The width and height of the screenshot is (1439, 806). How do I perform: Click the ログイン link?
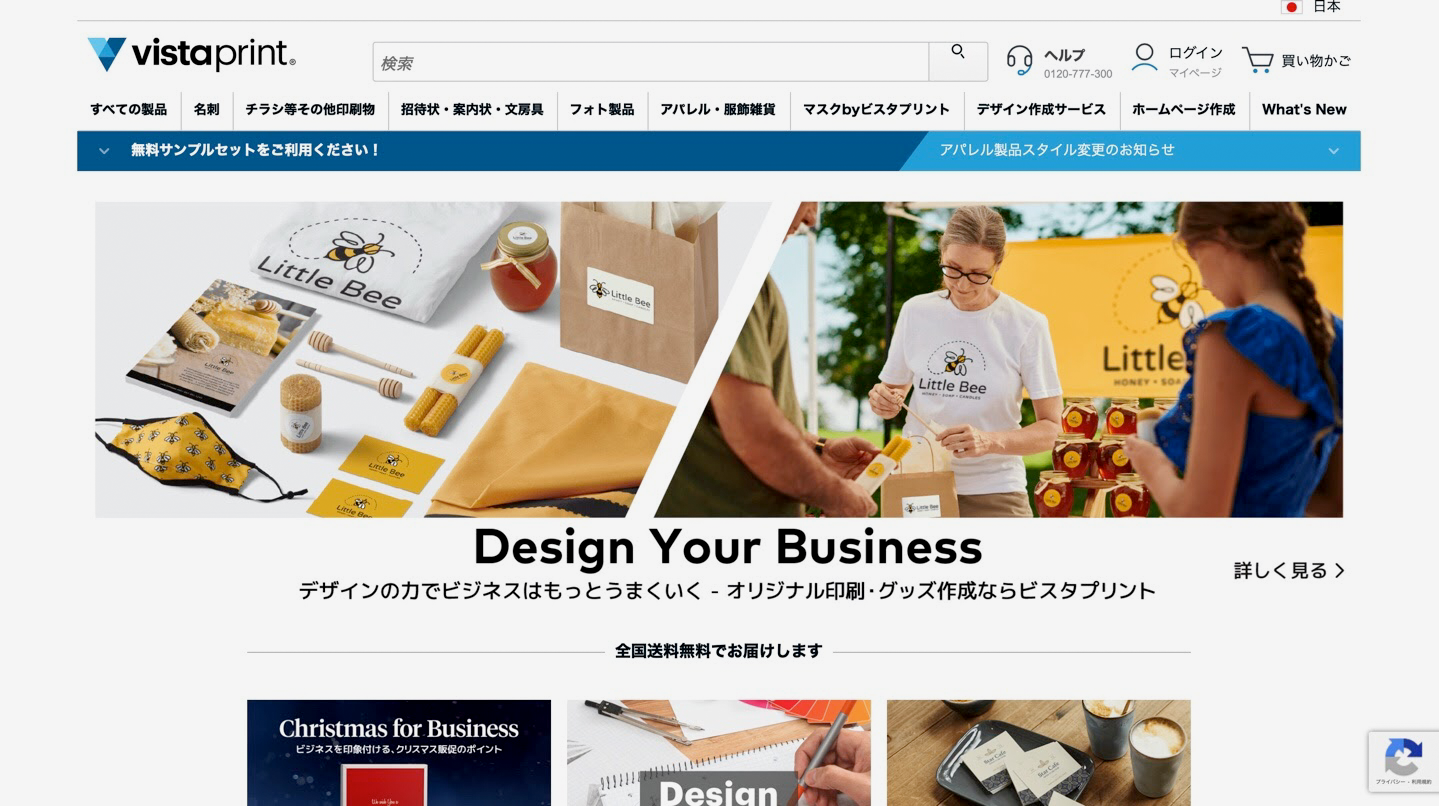coord(1196,53)
